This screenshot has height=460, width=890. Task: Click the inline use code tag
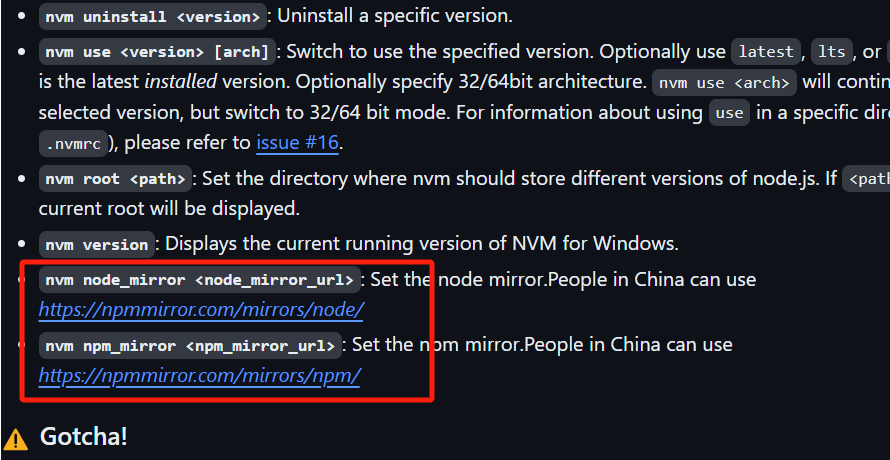pos(729,113)
